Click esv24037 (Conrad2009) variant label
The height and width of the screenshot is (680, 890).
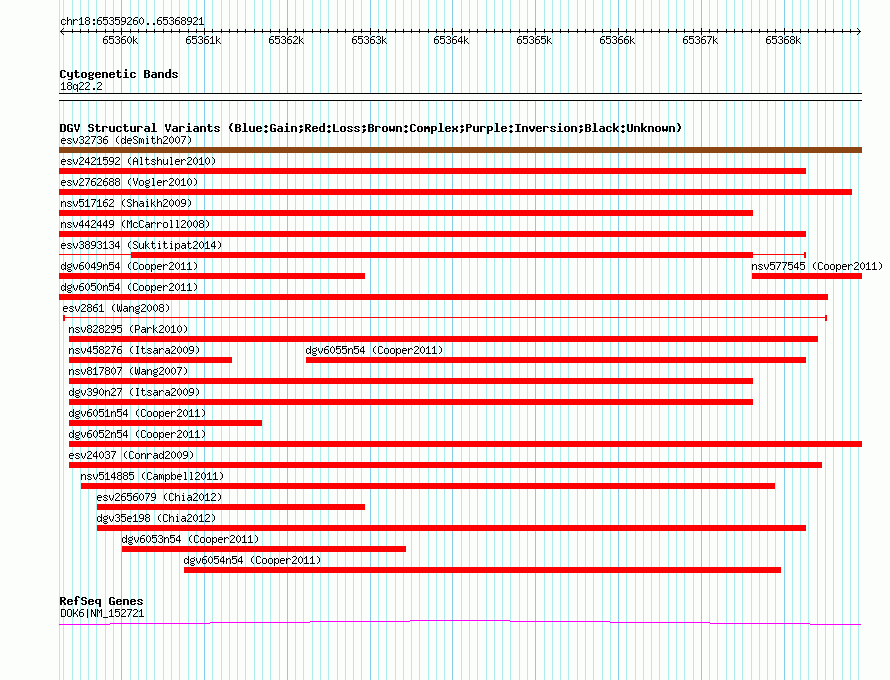[131, 455]
